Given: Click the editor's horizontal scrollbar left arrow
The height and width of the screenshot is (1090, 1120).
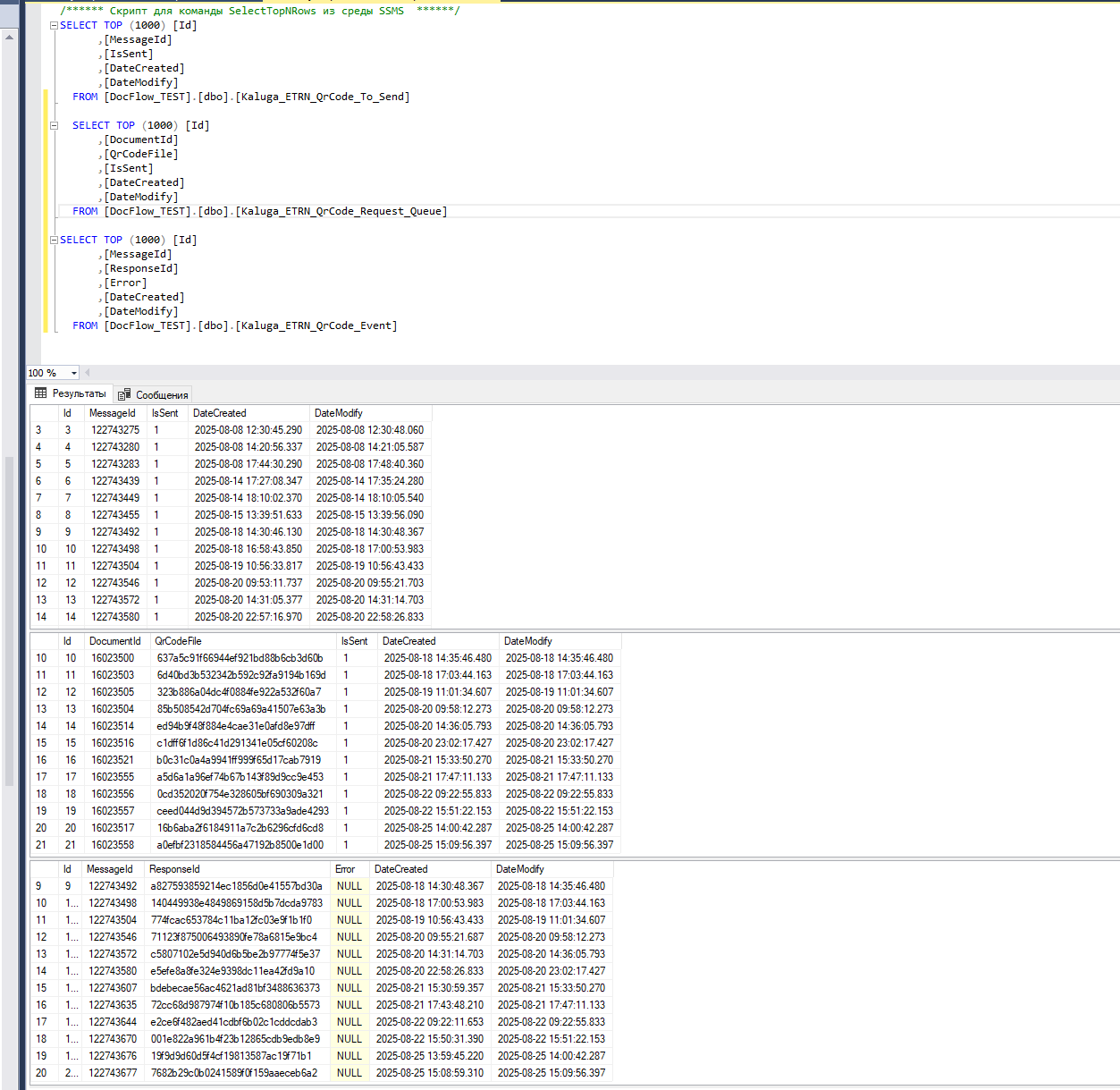Looking at the screenshot, I should pos(88,373).
